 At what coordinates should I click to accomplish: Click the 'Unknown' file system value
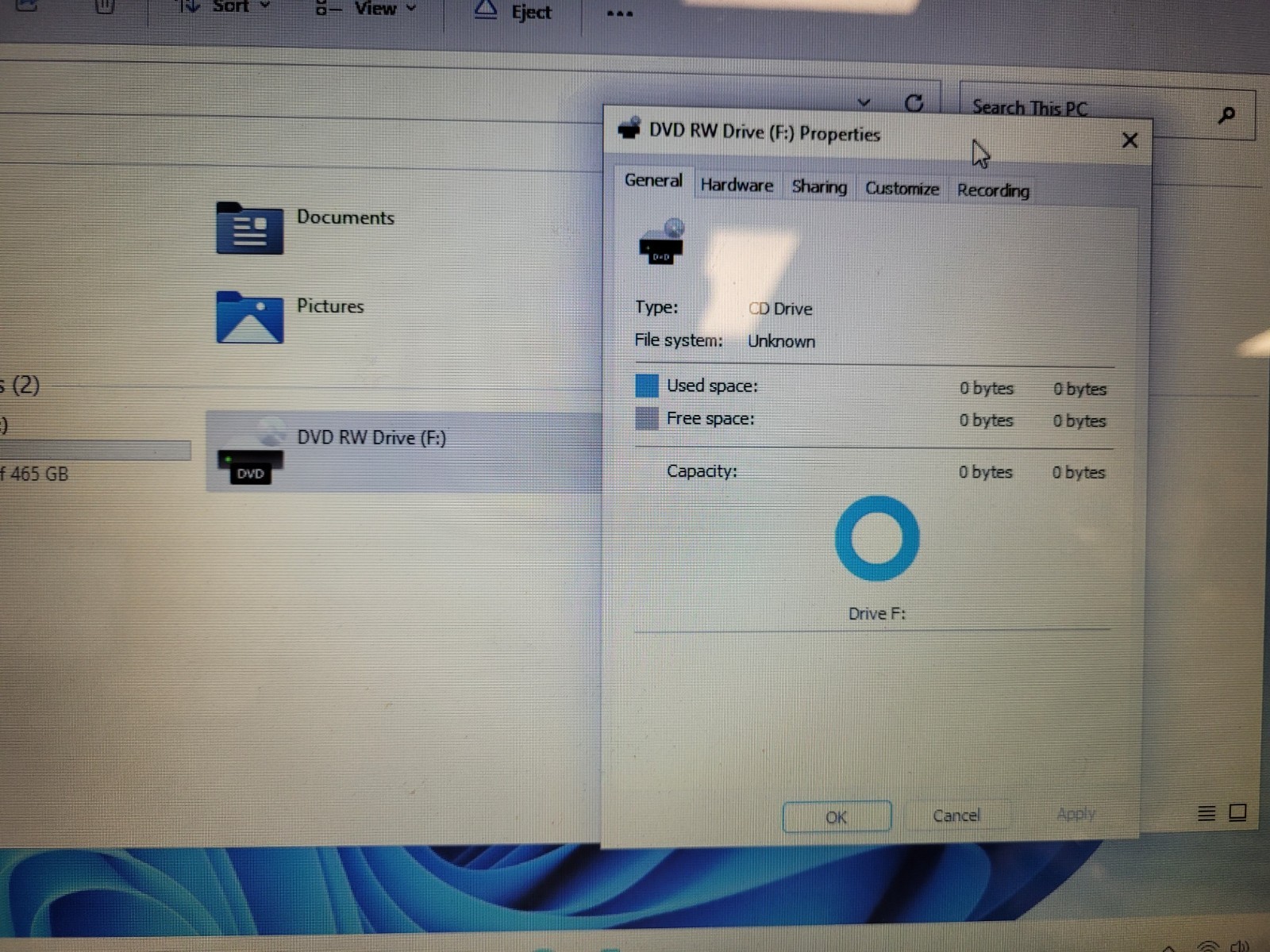pyautogui.click(x=781, y=341)
